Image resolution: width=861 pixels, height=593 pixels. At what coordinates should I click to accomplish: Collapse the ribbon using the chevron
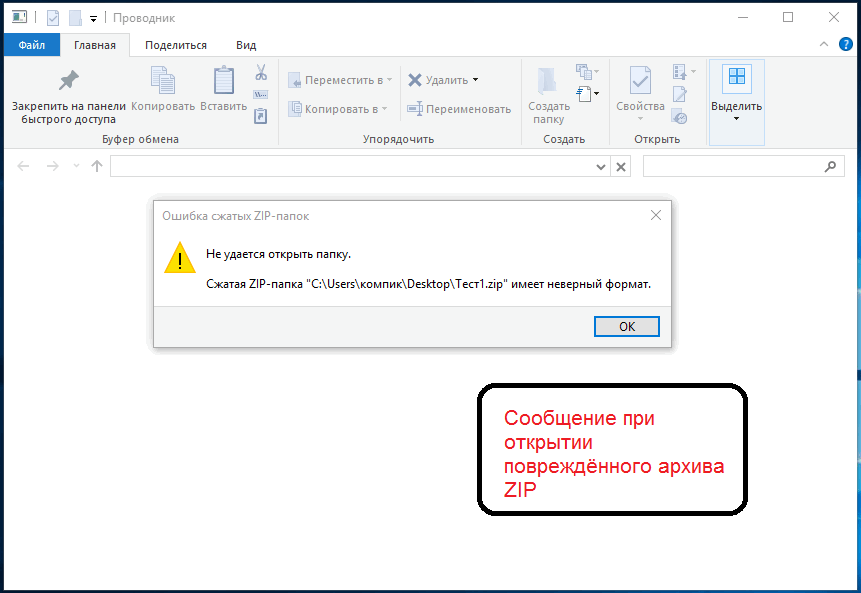823,45
